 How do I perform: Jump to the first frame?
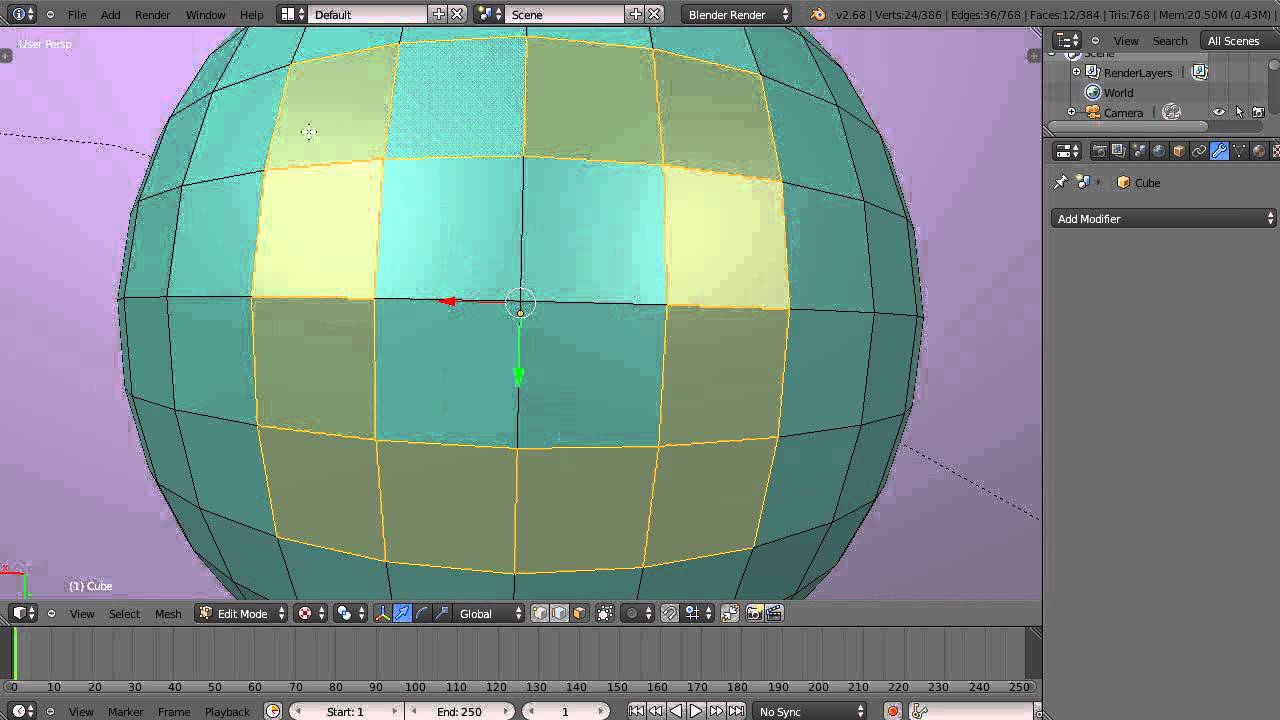pyautogui.click(x=636, y=711)
